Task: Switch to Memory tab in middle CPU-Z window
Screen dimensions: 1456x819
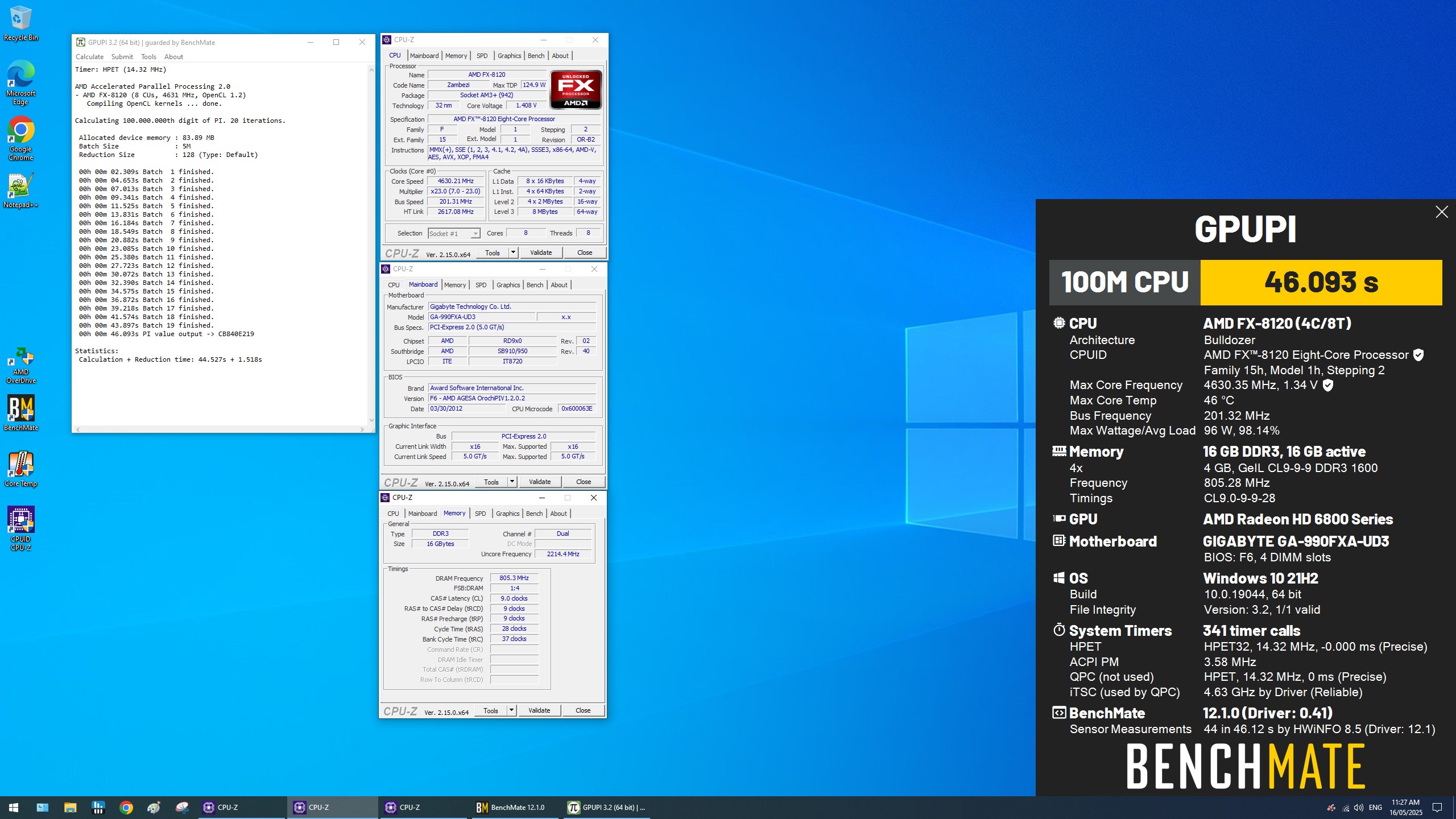Action: coord(454,285)
